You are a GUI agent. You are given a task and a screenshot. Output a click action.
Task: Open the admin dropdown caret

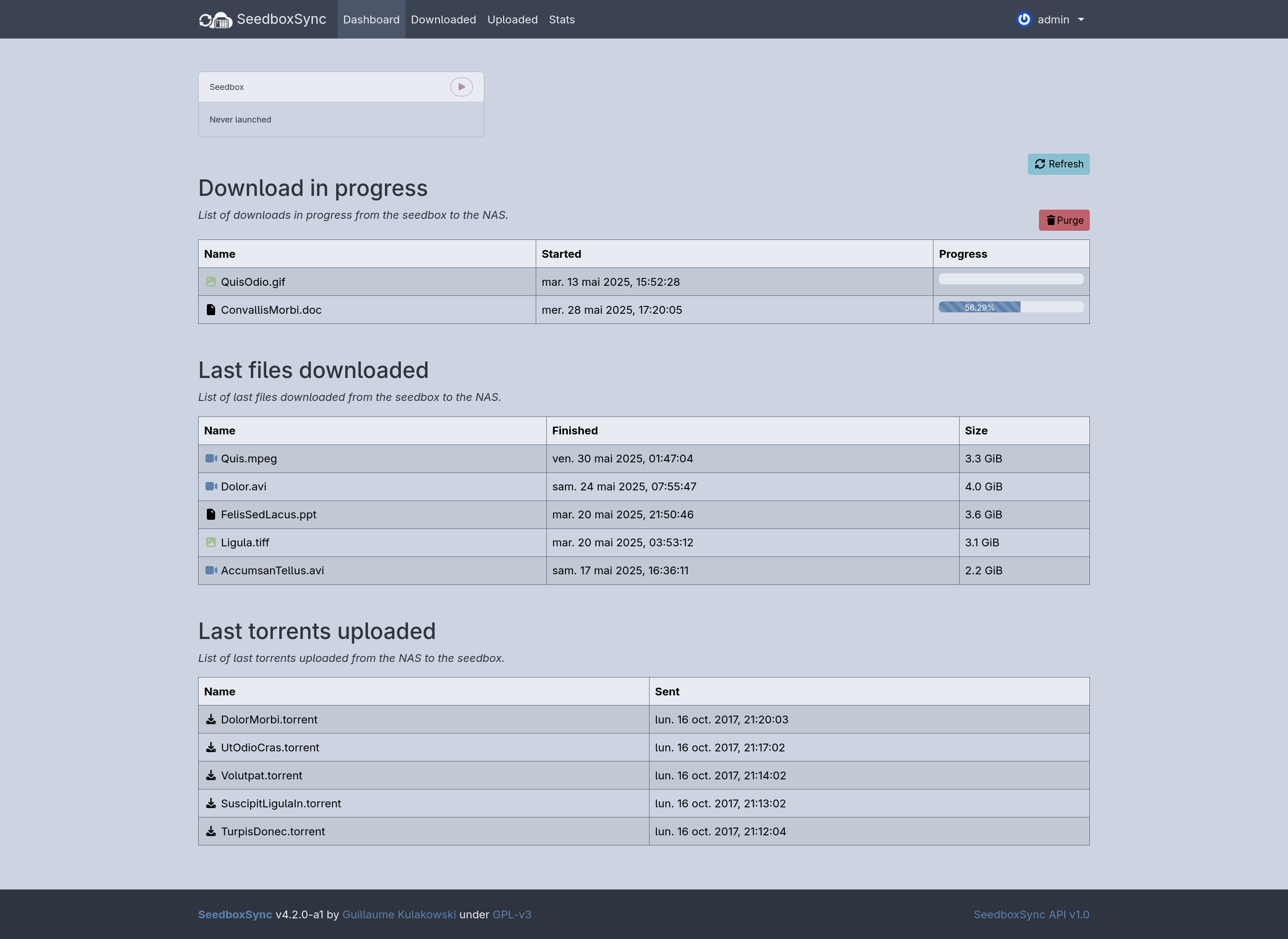point(1081,20)
